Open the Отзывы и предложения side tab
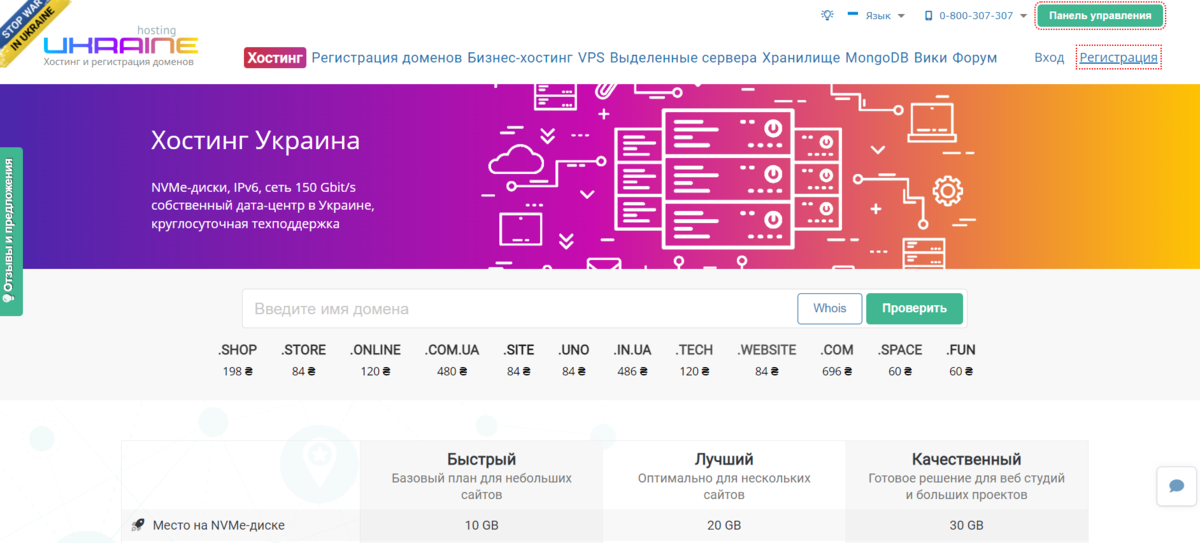Viewport: 1200px width, 543px height. point(10,231)
